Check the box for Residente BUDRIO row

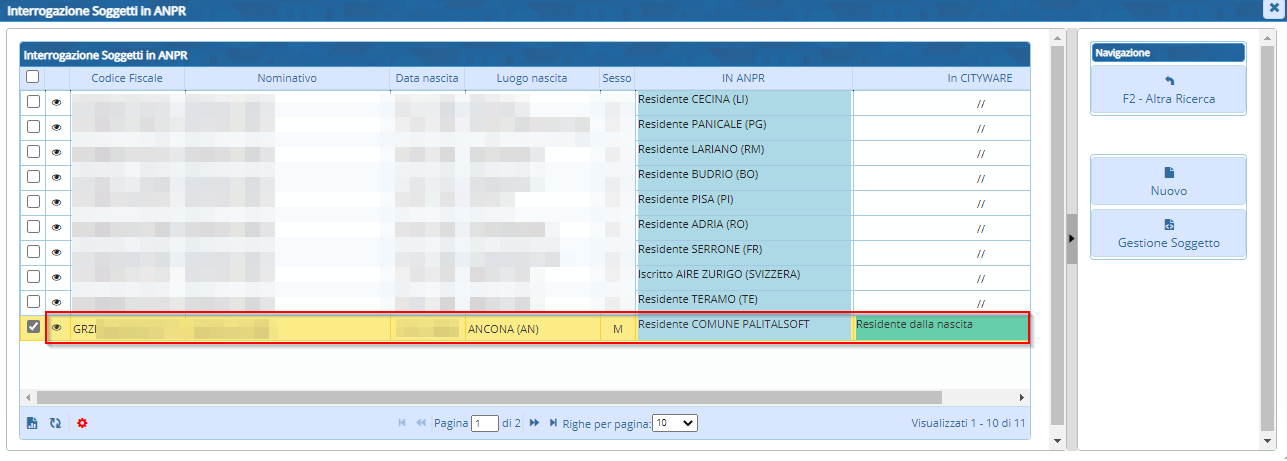coord(33,176)
